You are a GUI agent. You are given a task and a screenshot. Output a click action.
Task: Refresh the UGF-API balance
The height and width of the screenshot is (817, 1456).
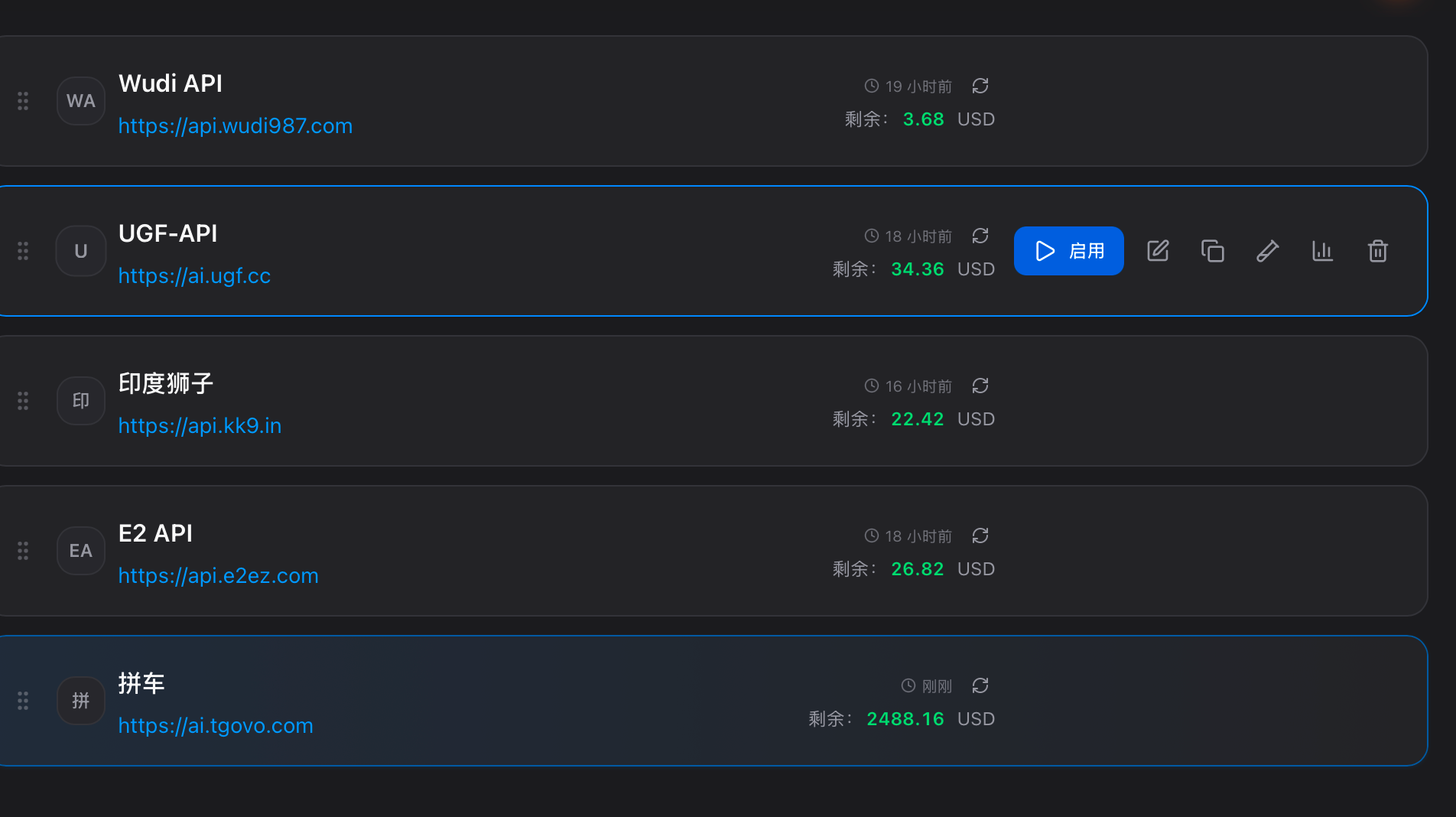click(980, 236)
